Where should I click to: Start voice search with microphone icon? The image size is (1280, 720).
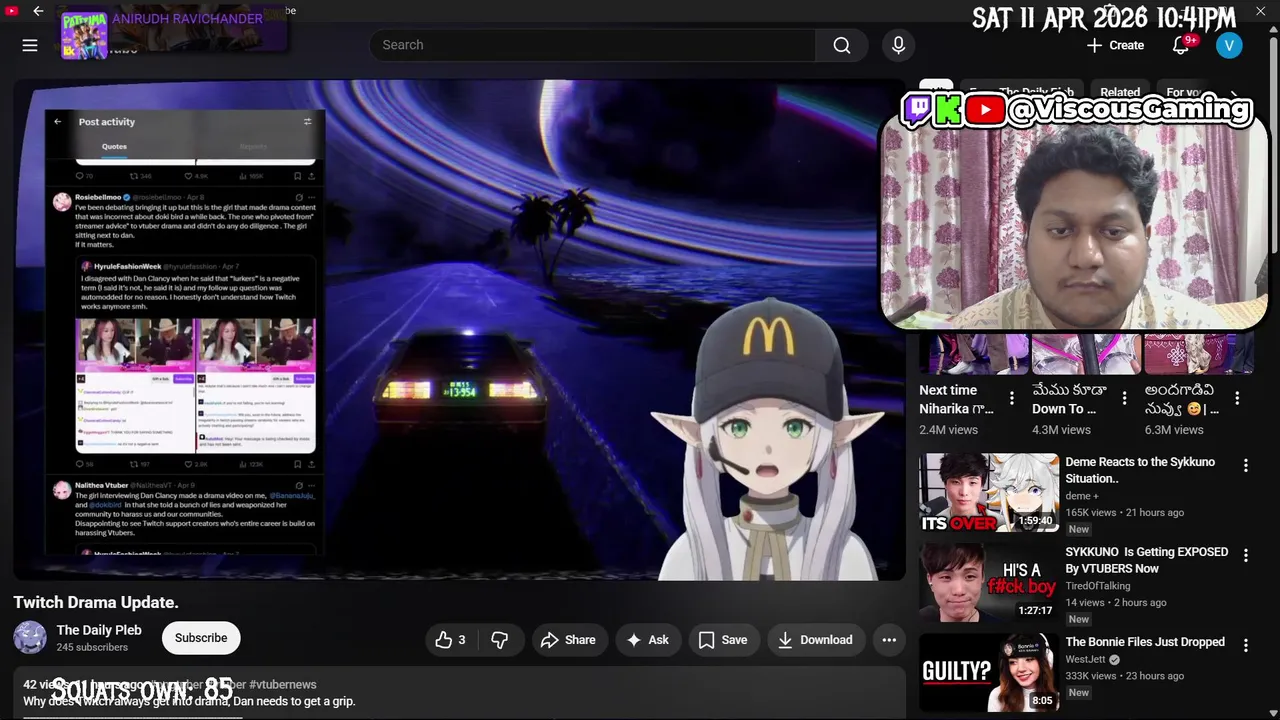pyautogui.click(x=898, y=45)
